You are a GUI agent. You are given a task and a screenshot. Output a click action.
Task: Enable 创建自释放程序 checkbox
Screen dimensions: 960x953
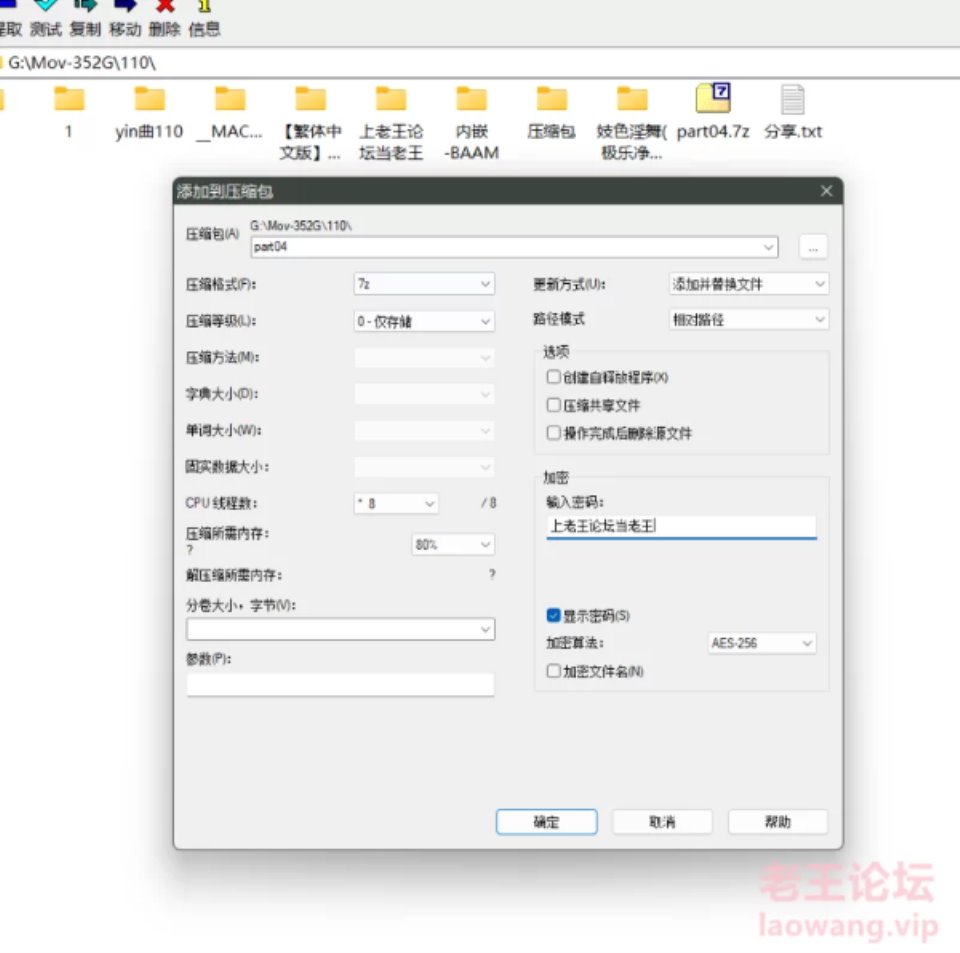(553, 377)
